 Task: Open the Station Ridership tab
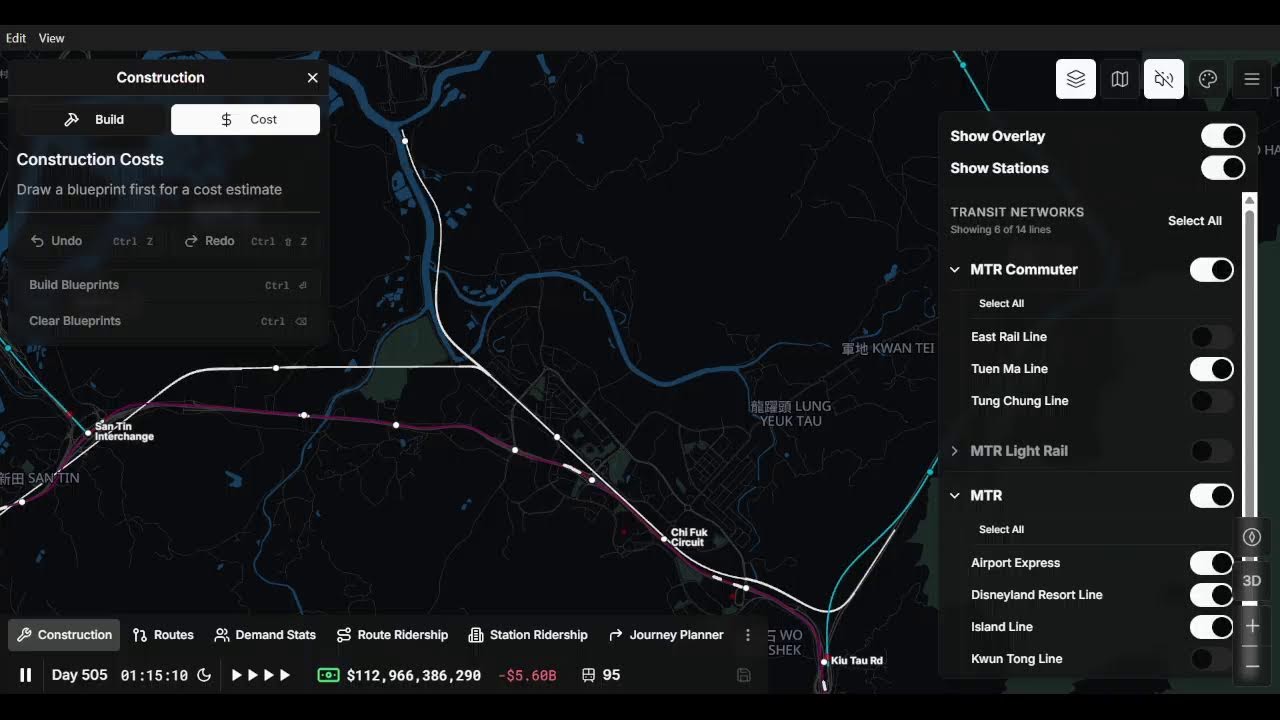[x=528, y=635]
